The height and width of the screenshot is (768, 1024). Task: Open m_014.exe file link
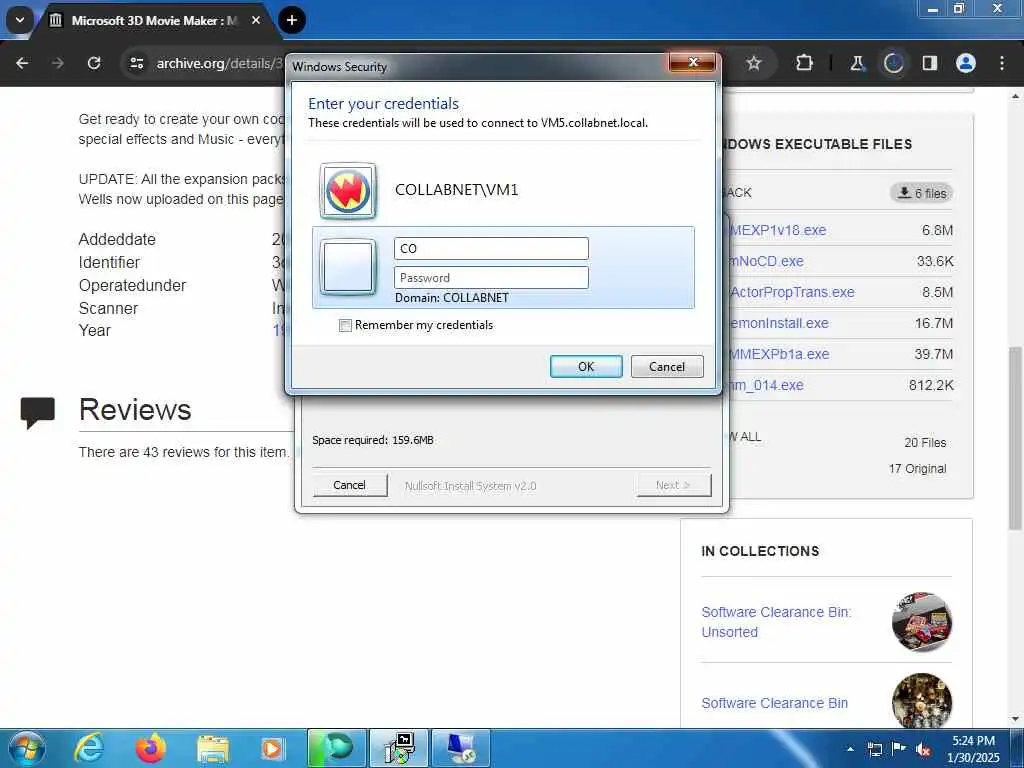point(766,385)
